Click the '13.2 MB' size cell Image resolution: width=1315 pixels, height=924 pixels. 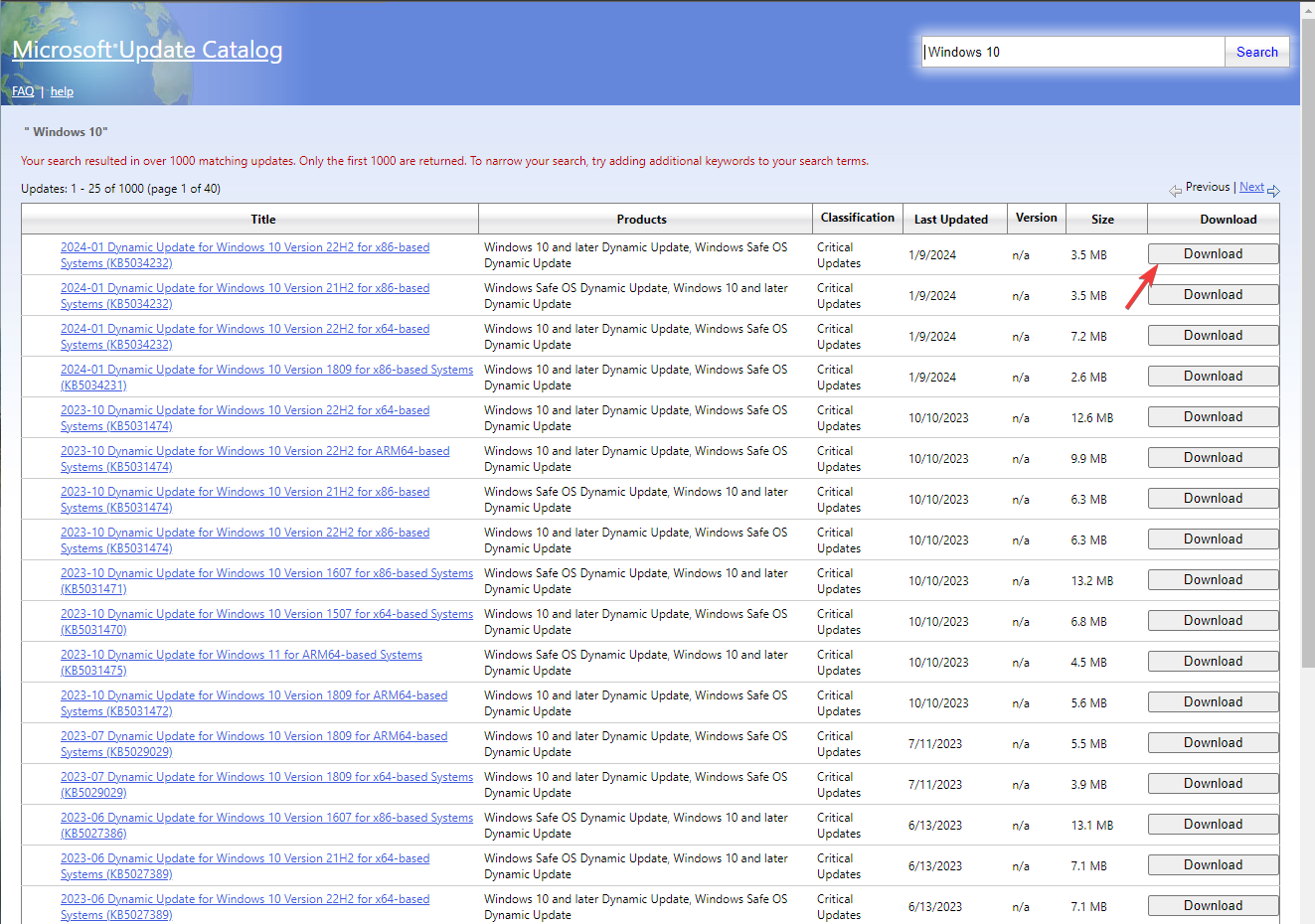pos(1091,581)
